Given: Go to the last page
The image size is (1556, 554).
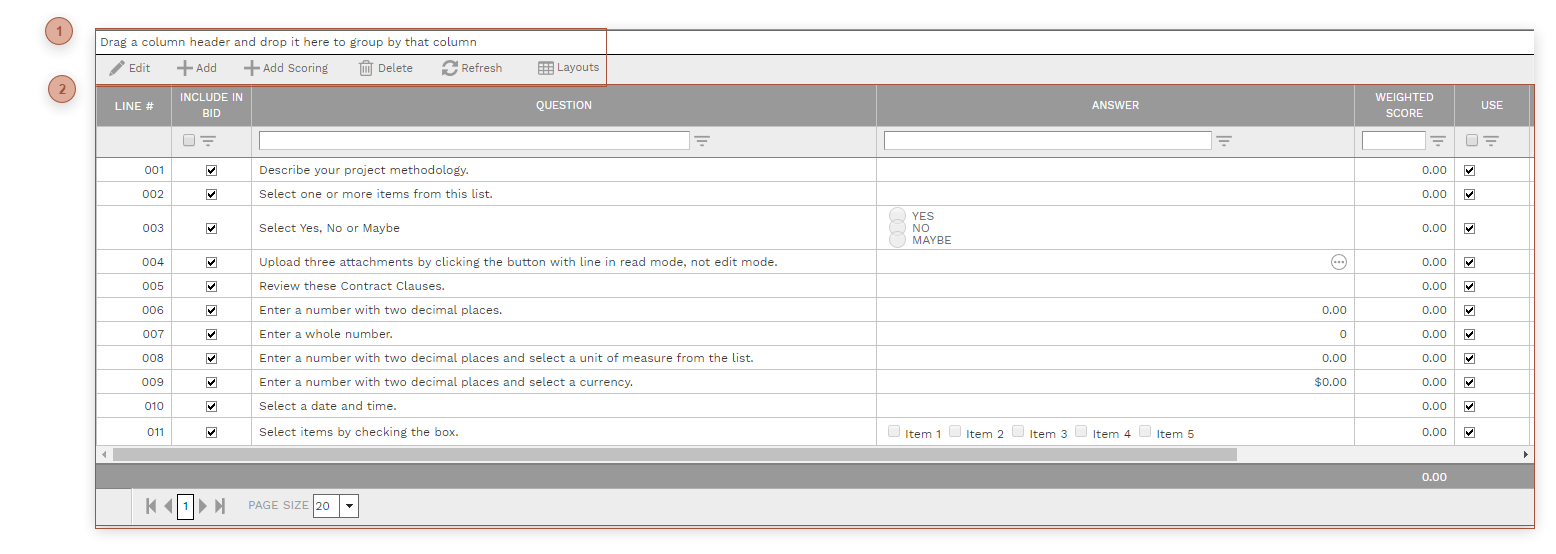Looking at the screenshot, I should [x=220, y=506].
